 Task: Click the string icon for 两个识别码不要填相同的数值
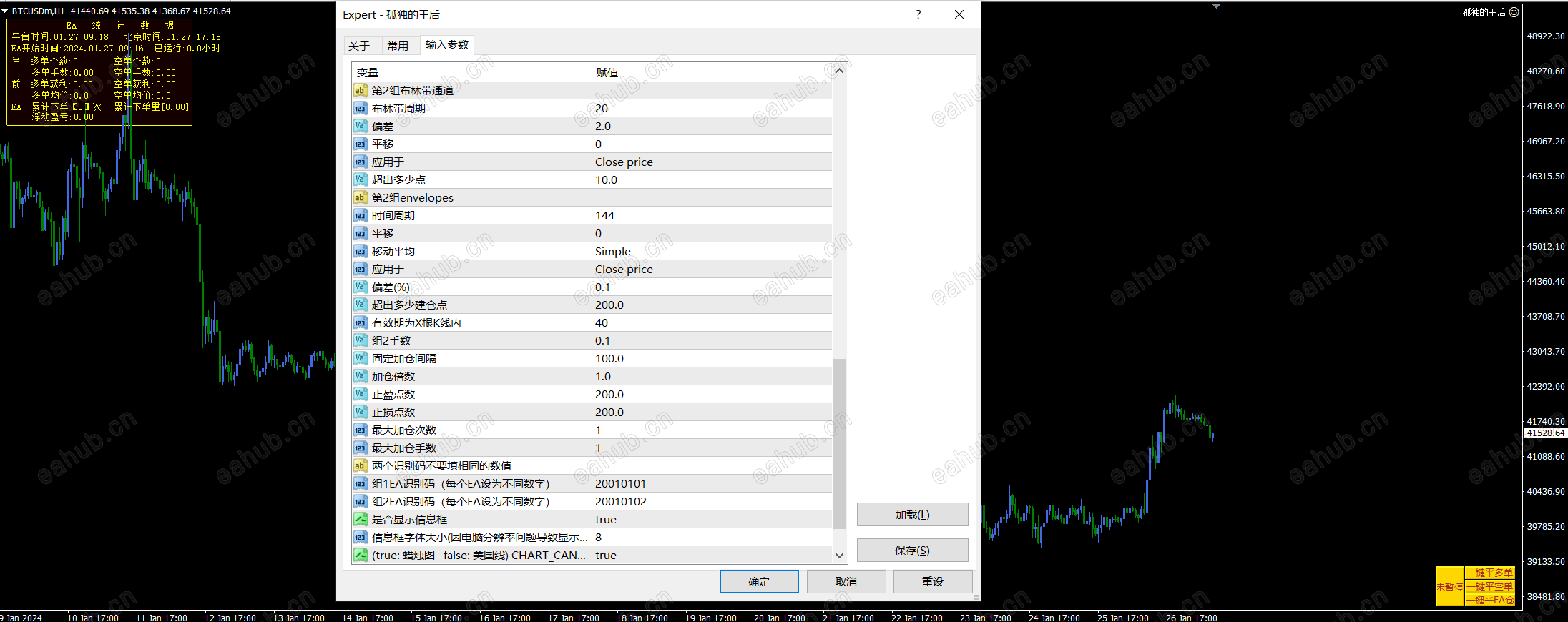pyautogui.click(x=360, y=466)
